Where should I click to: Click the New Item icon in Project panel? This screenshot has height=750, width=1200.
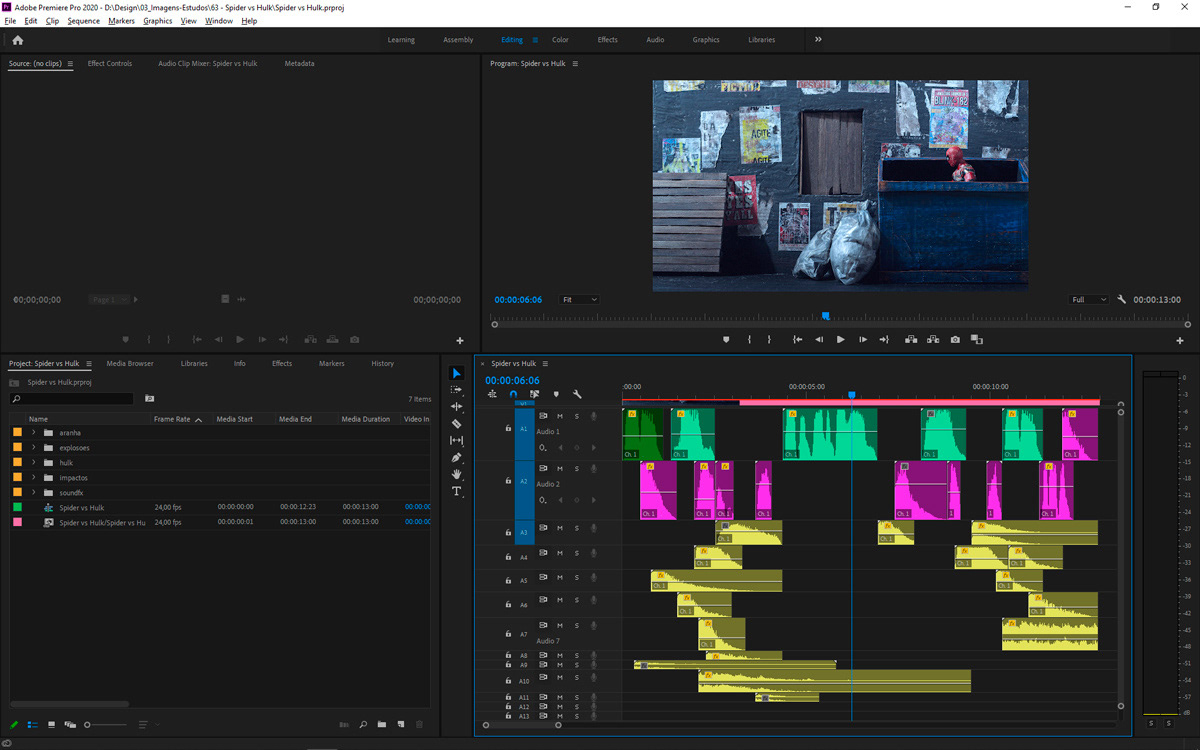click(x=400, y=725)
